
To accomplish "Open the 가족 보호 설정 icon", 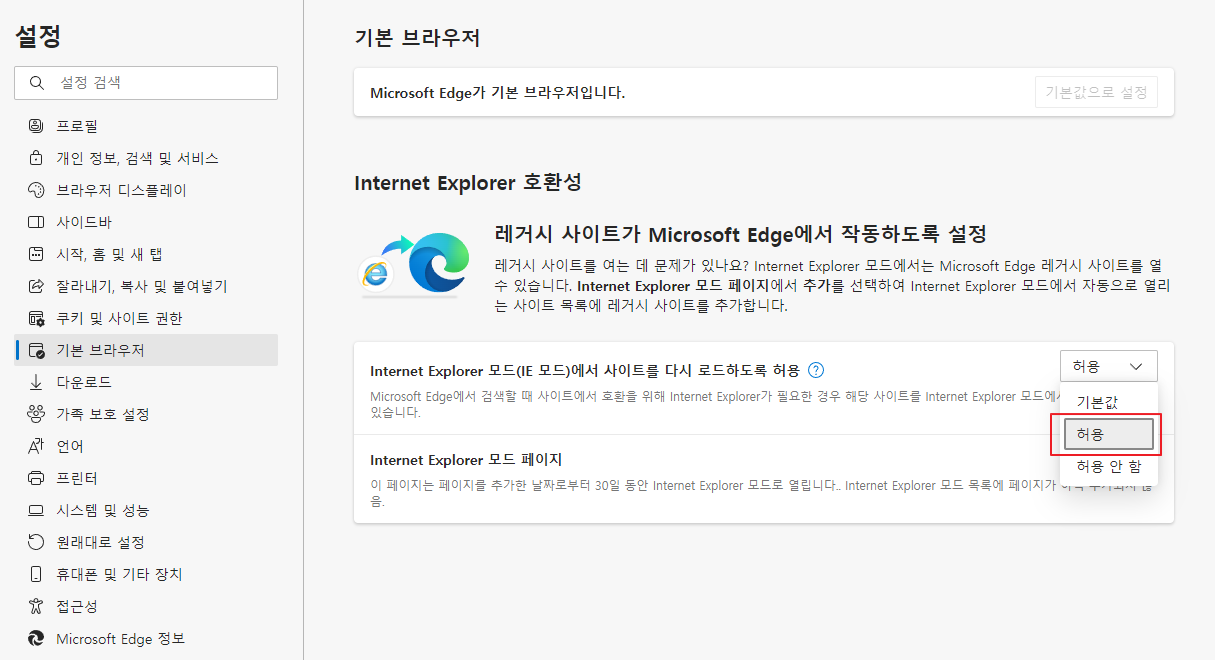I will tap(36, 414).
